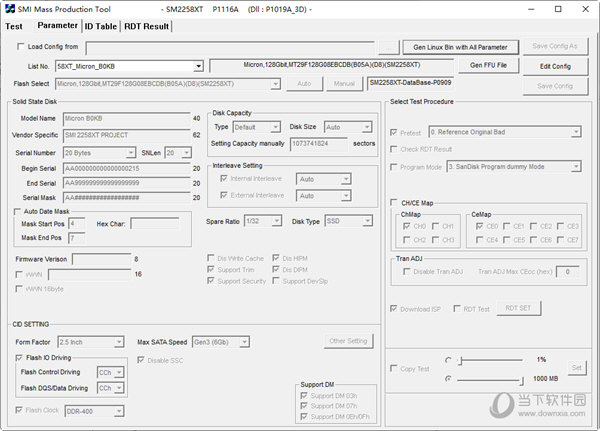The width and height of the screenshot is (600, 431).
Task: Toggle the Auto Date Mask checkbox
Action: [18, 211]
